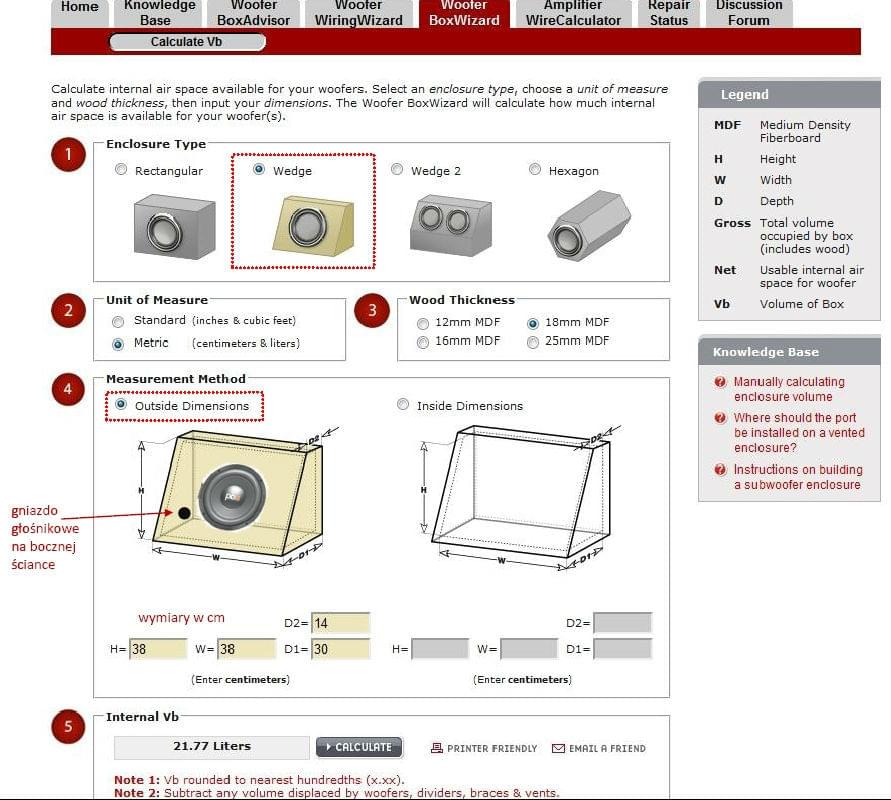Open the Discussion Forum tab
This screenshot has height=800, width=891.
(749, 13)
